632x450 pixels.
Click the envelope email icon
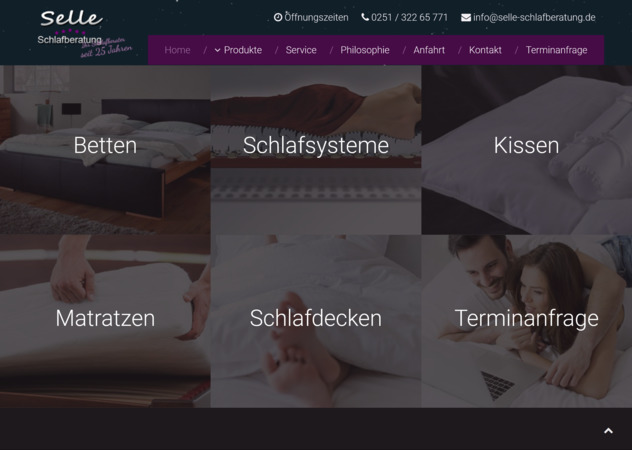pyautogui.click(x=466, y=17)
